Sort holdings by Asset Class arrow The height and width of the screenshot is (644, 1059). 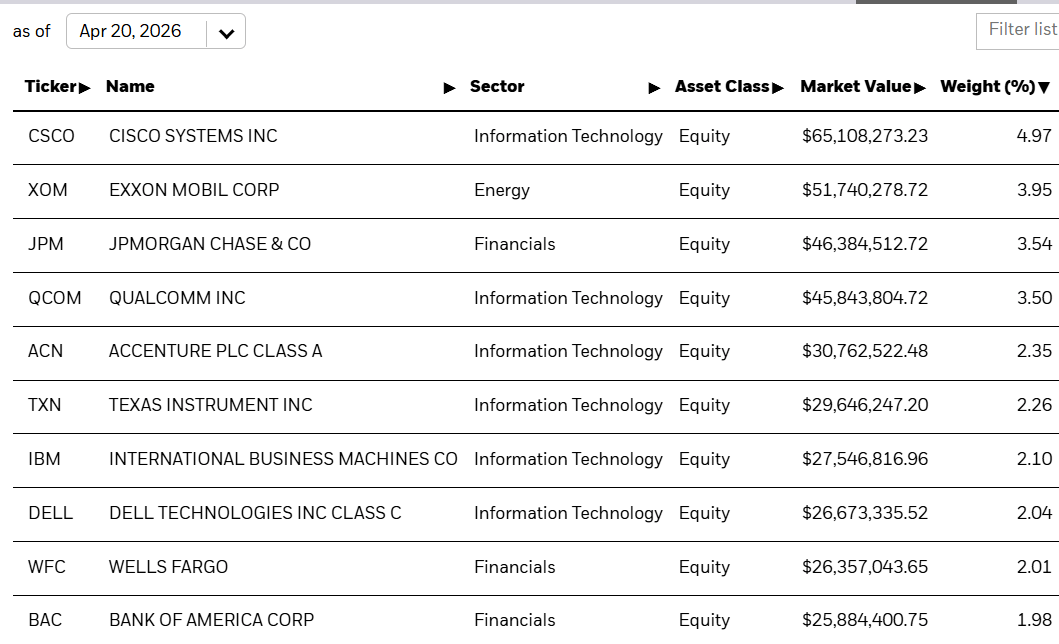(778, 88)
